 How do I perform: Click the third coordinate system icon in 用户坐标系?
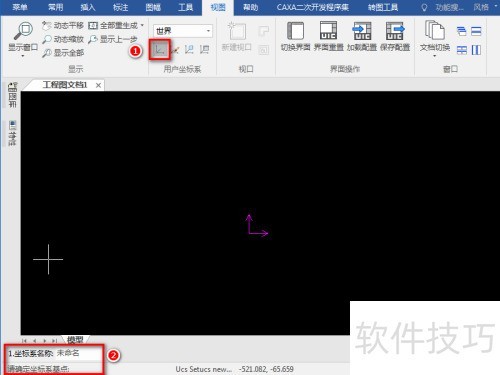tap(189, 50)
